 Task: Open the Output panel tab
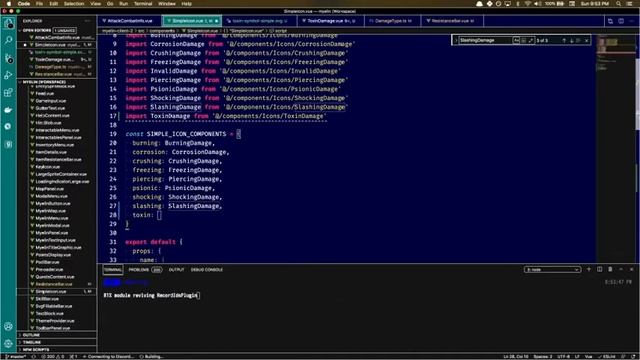pyautogui.click(x=176, y=269)
